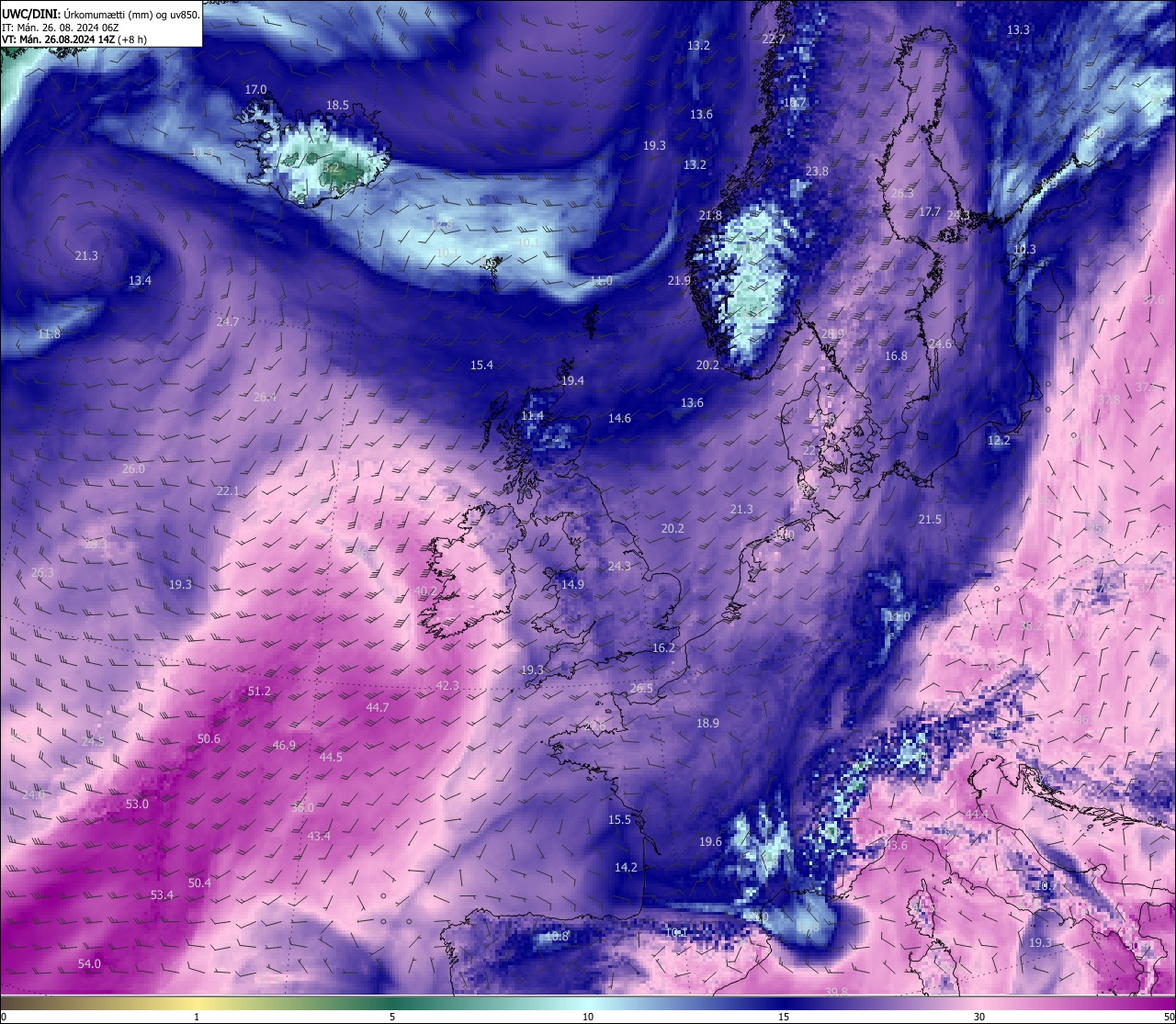Click the 24.6 map value
Image resolution: width=1176 pixels, height=1024 pixels.
click(940, 343)
